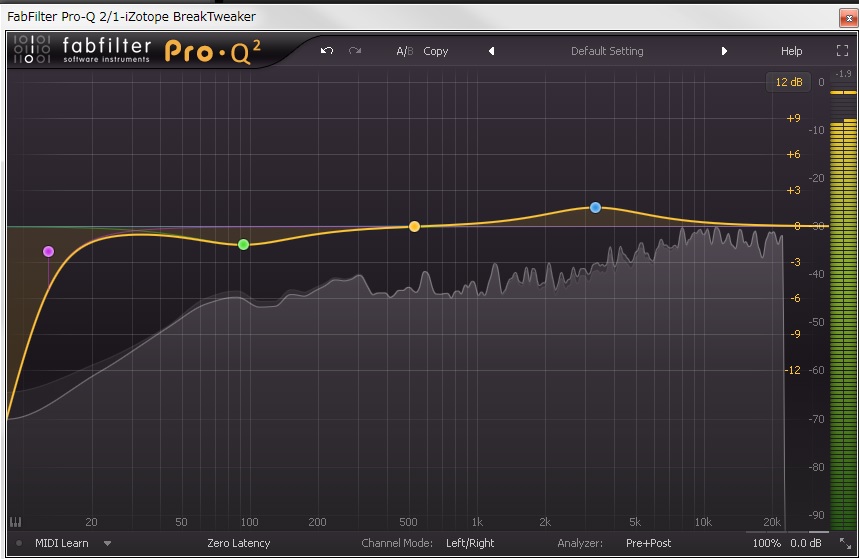The height and width of the screenshot is (559, 859).
Task: Click the MIDI indicator dot
Action: [x=19, y=543]
